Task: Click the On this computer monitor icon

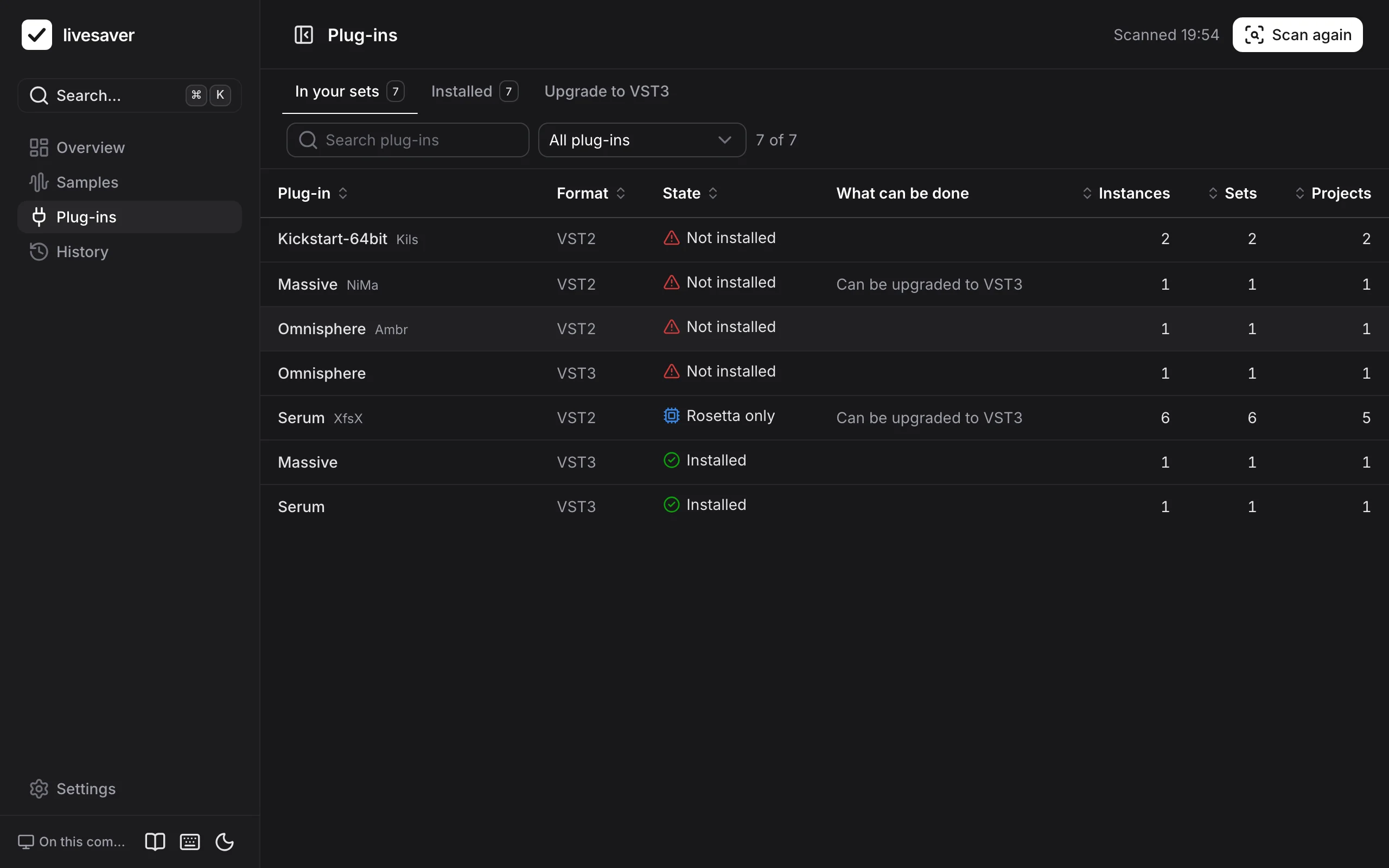Action: 26,841
